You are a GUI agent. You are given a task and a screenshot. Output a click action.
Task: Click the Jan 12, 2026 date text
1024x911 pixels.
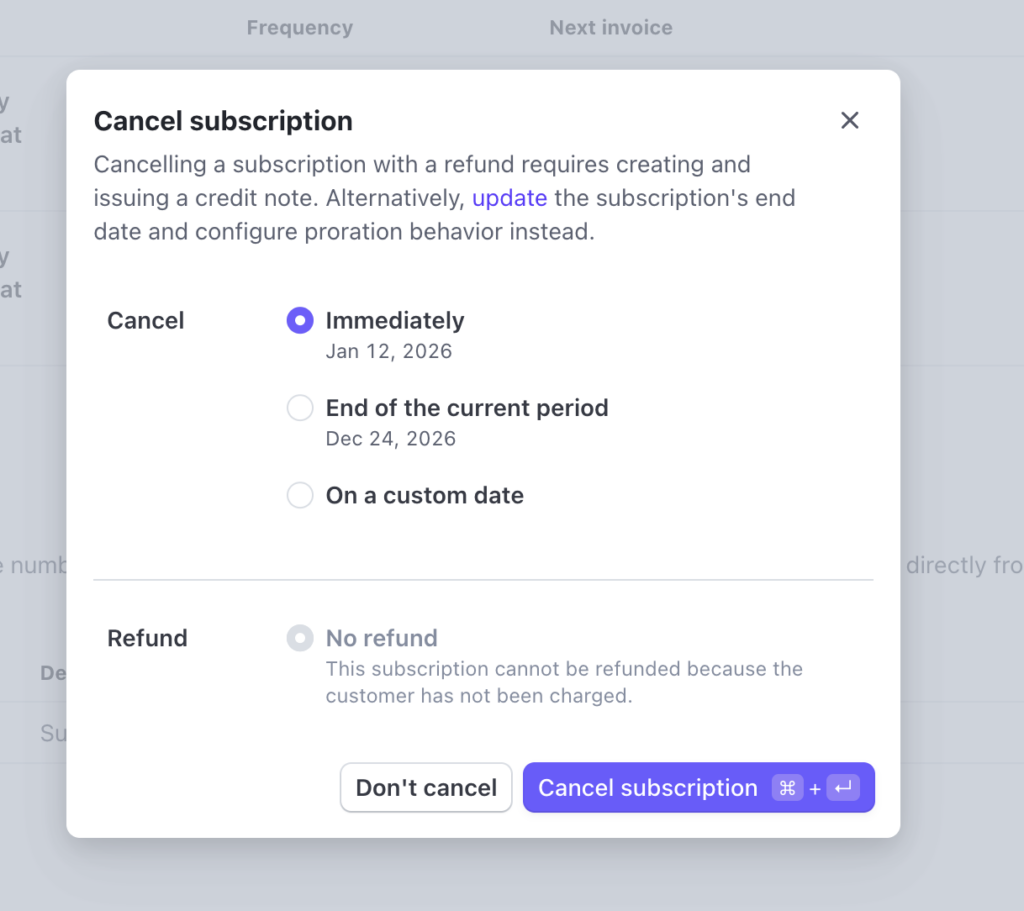pos(389,351)
